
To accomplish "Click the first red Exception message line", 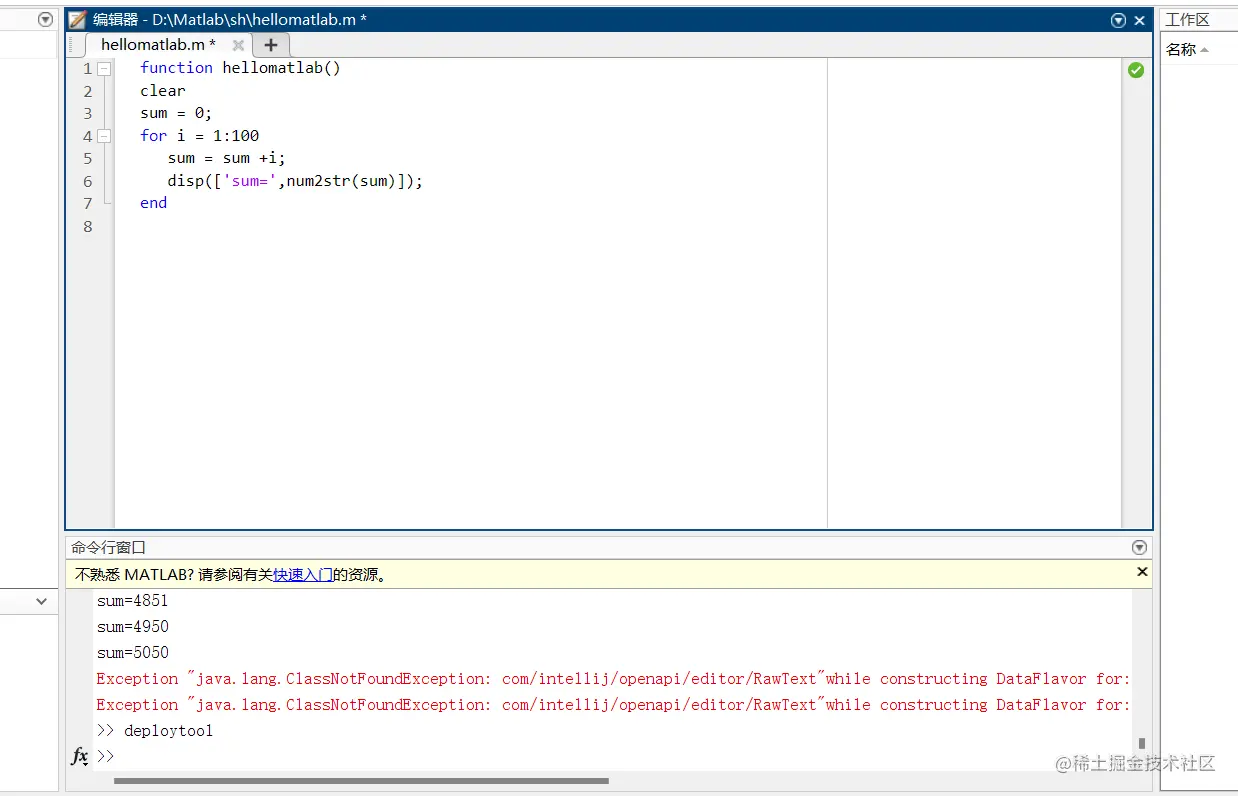I will point(613,679).
